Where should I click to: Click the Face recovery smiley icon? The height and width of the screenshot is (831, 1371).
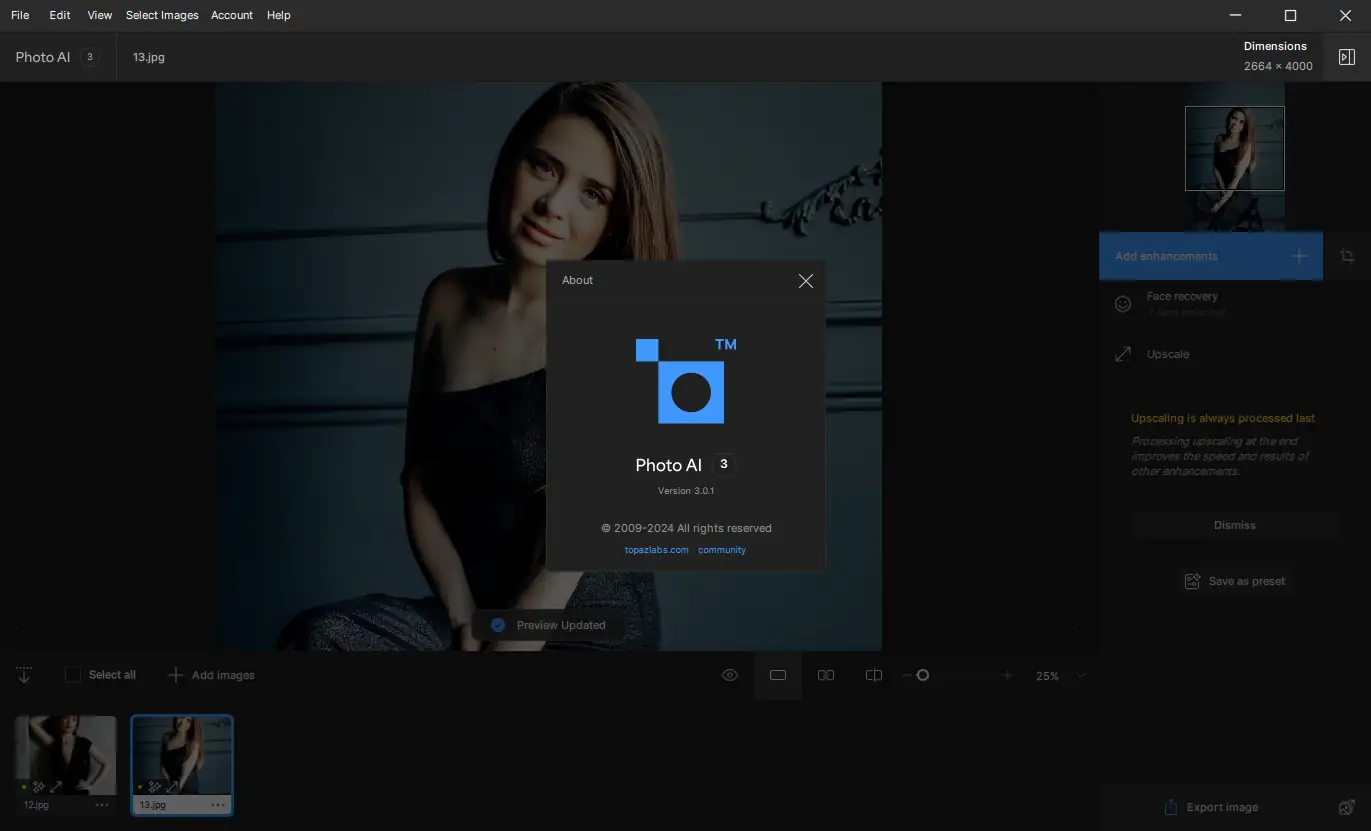click(x=1123, y=304)
